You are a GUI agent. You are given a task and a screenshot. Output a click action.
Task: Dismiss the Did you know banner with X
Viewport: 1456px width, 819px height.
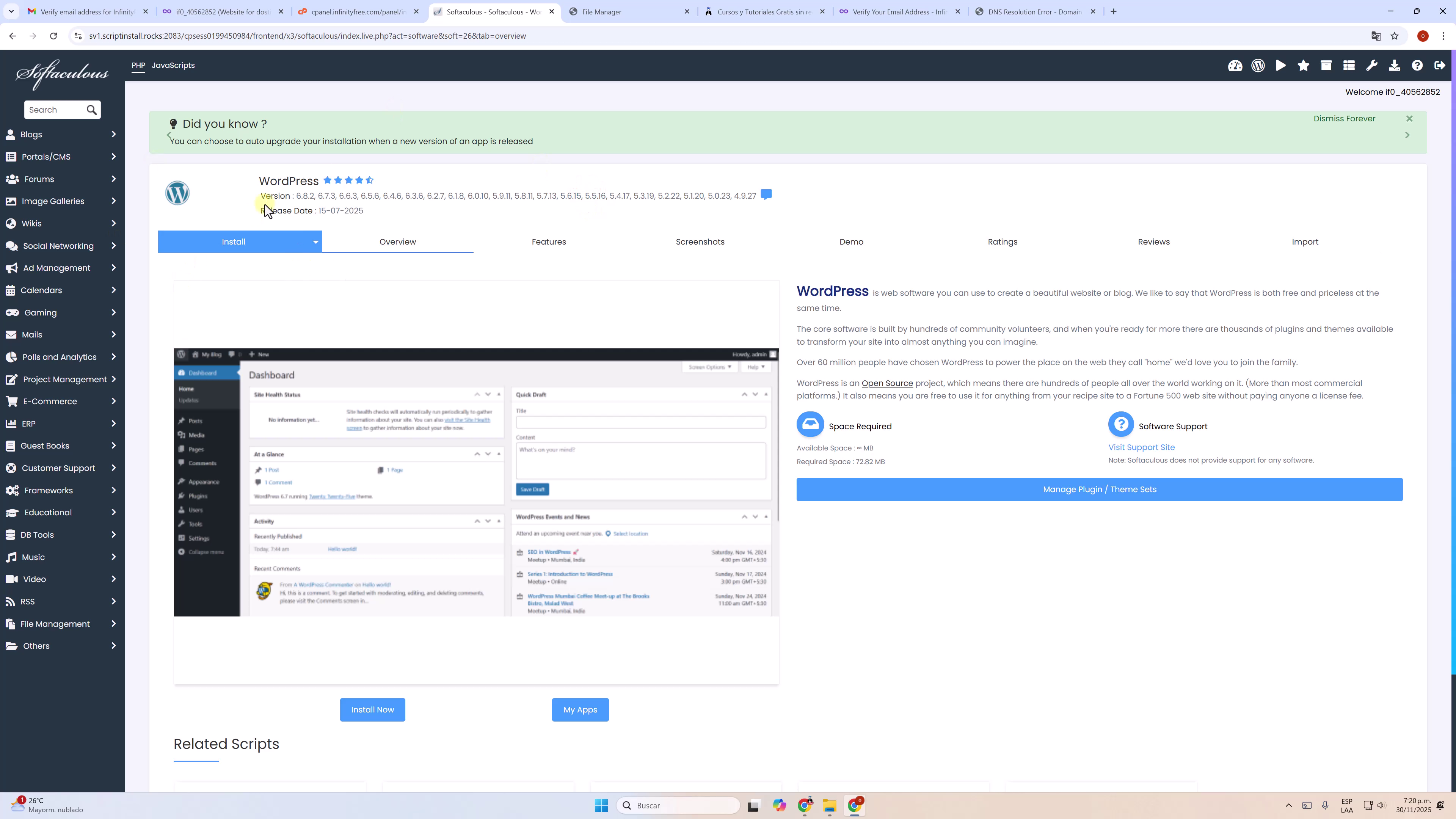click(x=1409, y=118)
